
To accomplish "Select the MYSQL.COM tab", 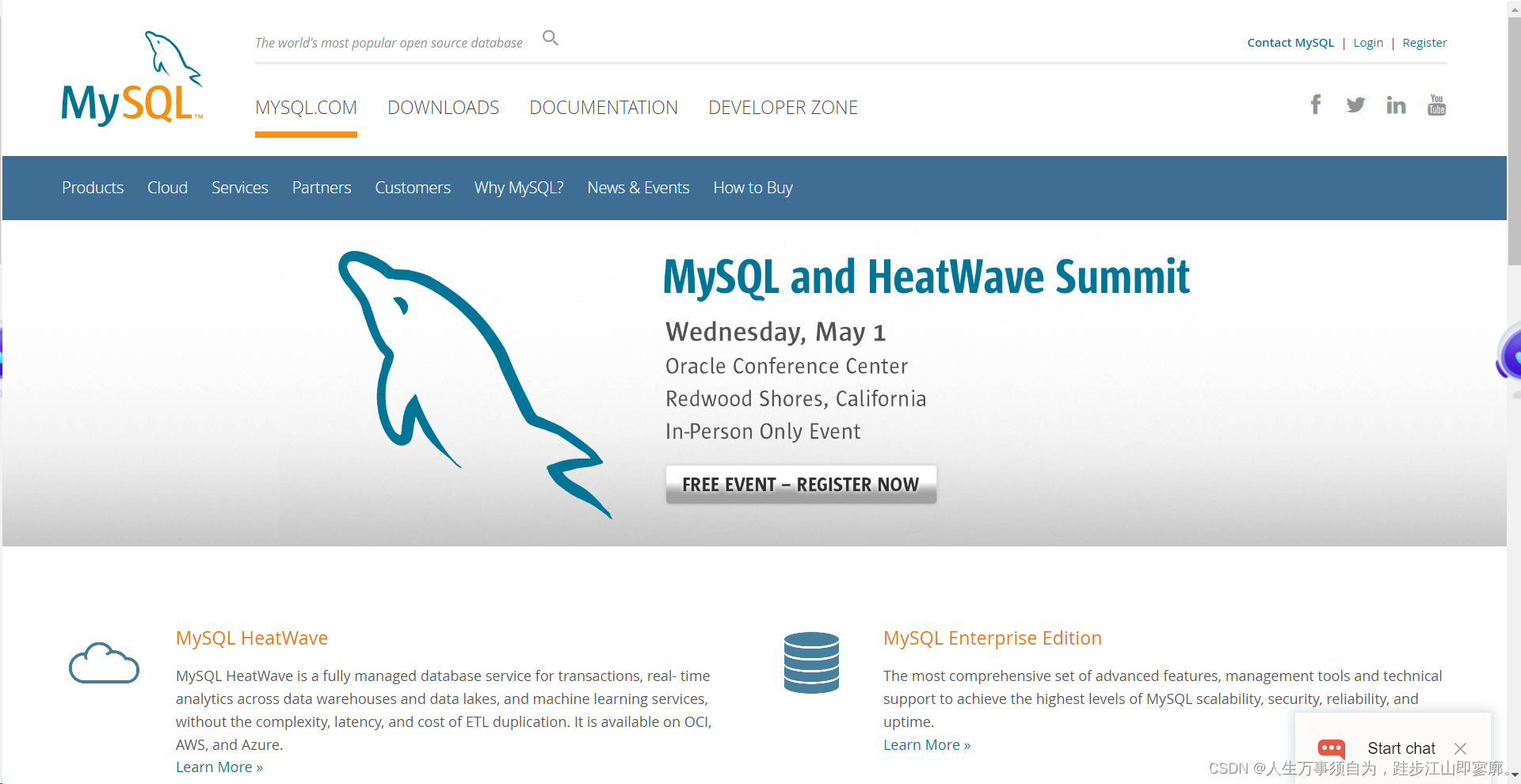I will pyautogui.click(x=306, y=108).
